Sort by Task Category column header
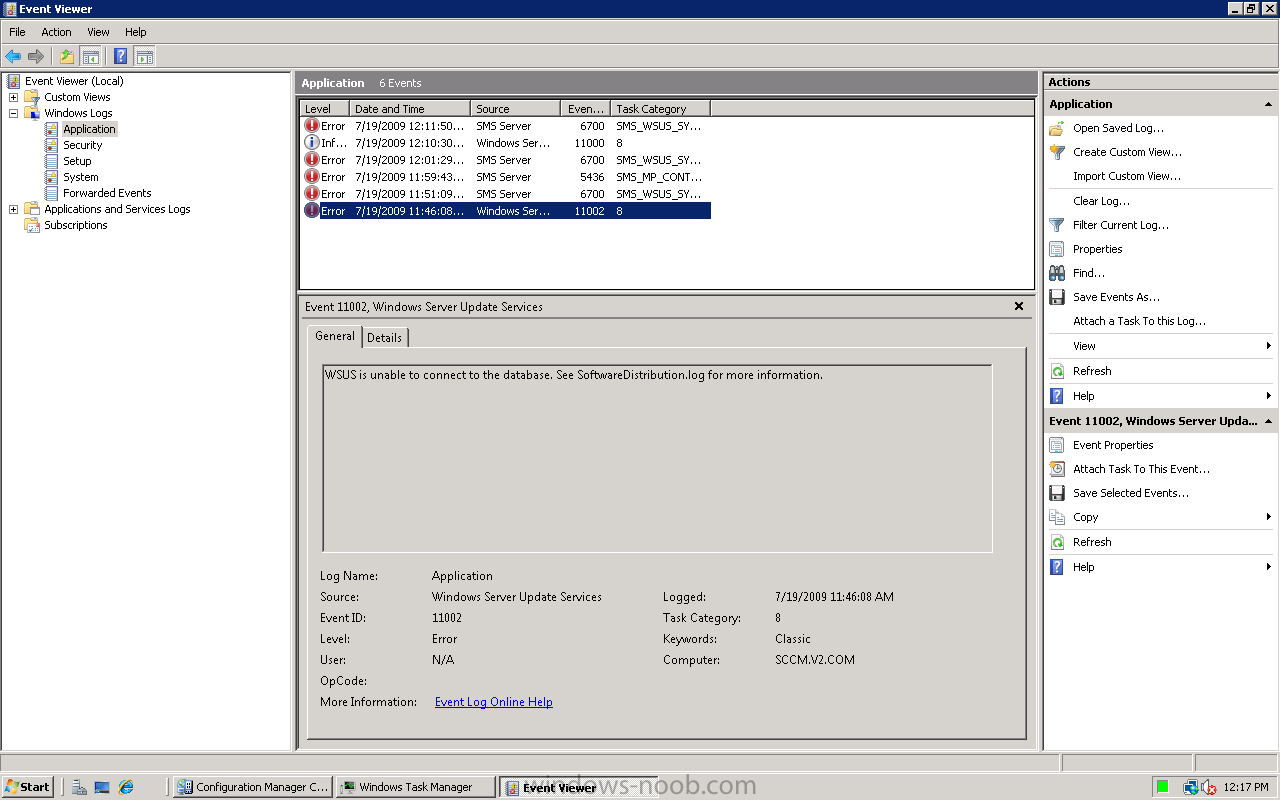Screen dimensions: 1280x800 click(x=660, y=109)
